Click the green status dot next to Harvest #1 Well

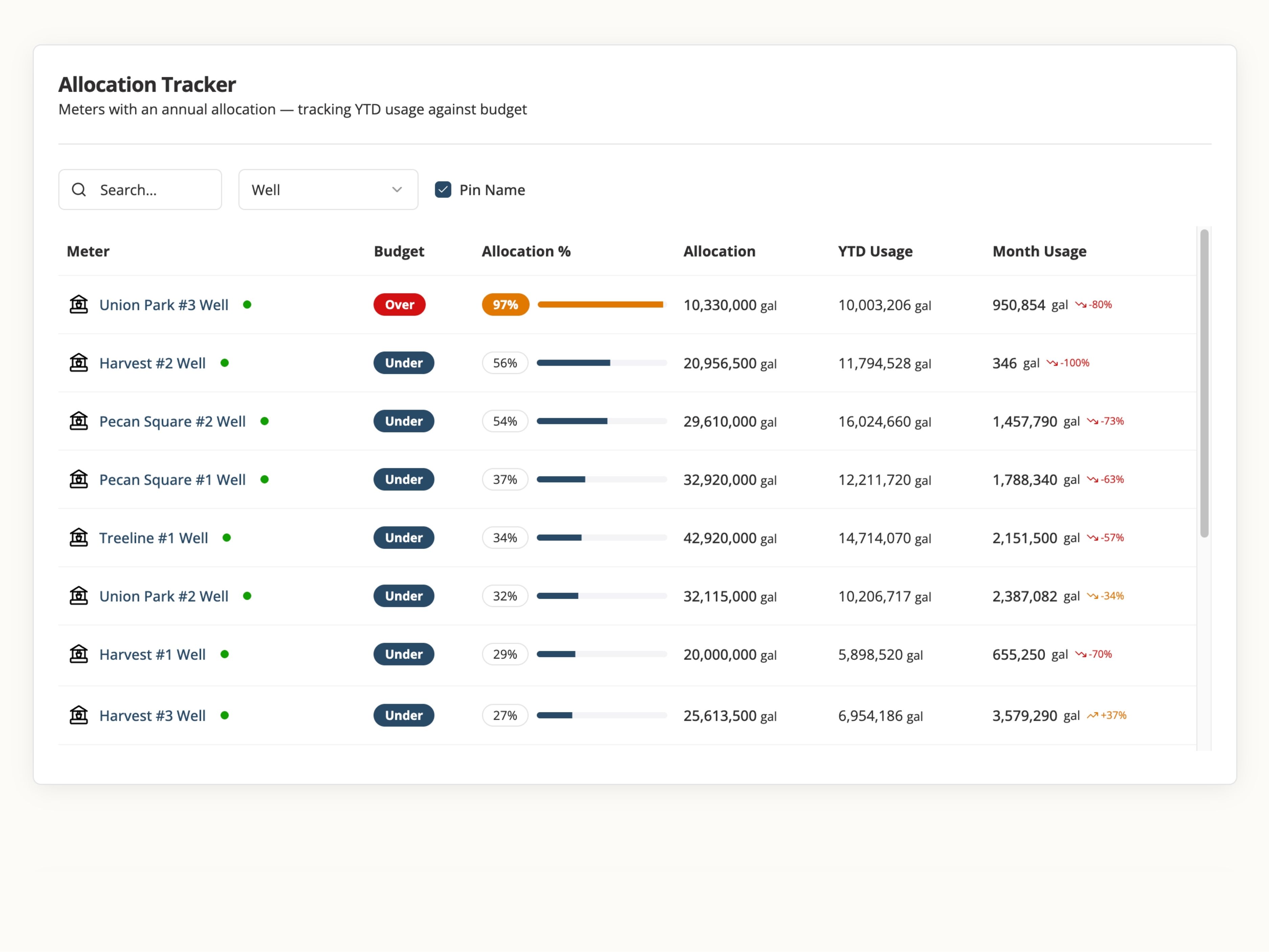[225, 654]
